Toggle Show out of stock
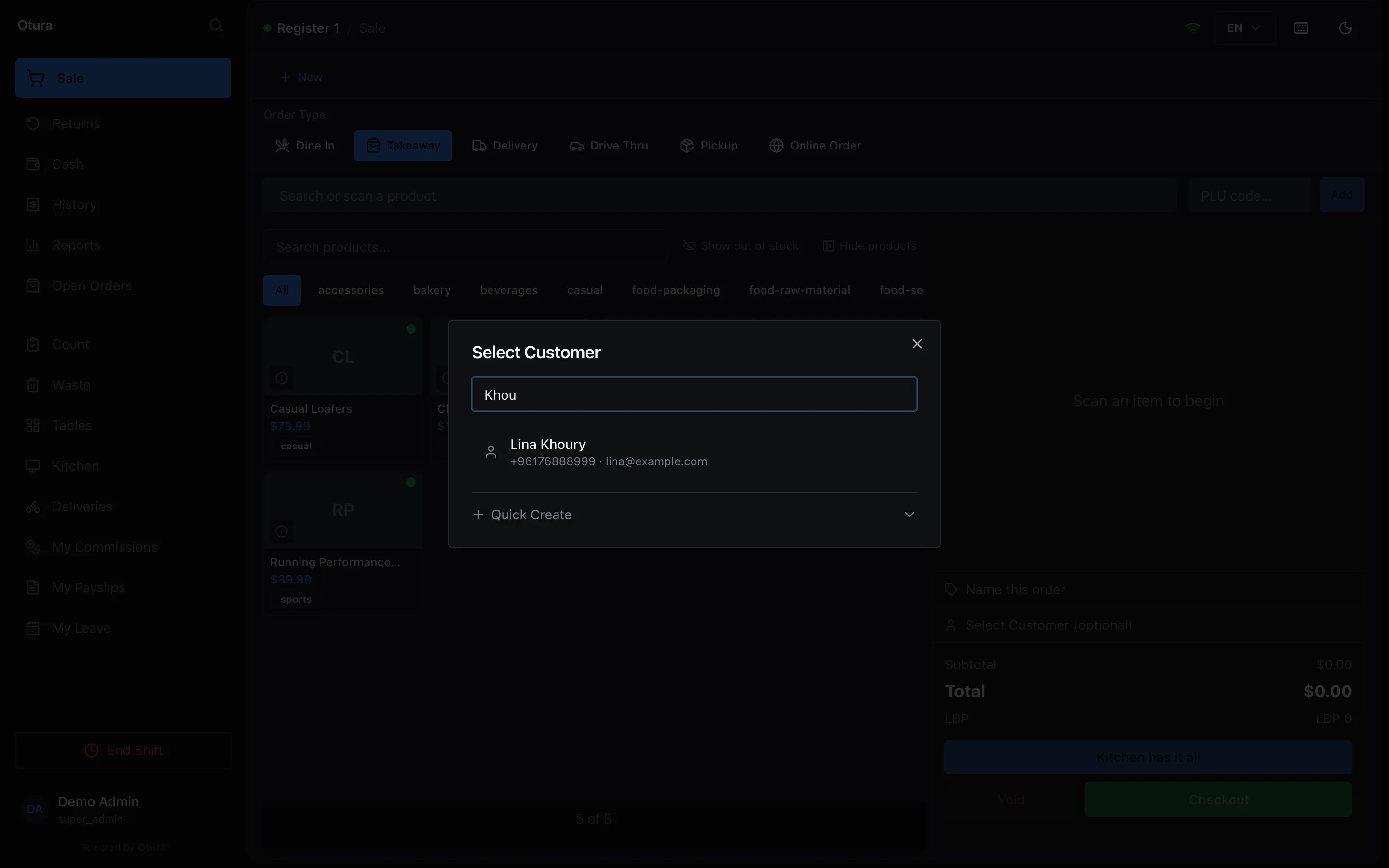Viewport: 1389px width, 868px height. tap(740, 246)
